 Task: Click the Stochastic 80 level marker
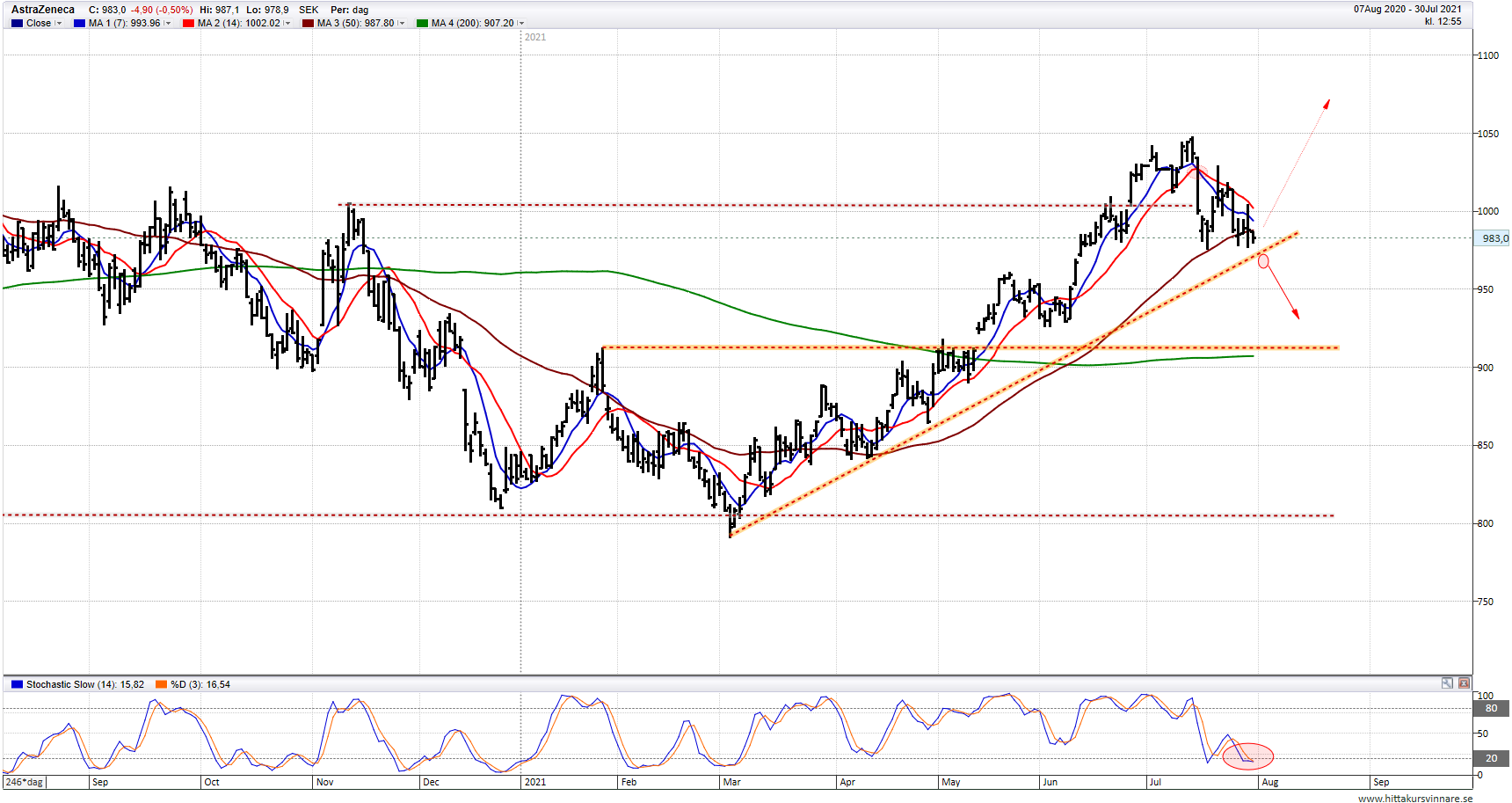[x=1491, y=708]
